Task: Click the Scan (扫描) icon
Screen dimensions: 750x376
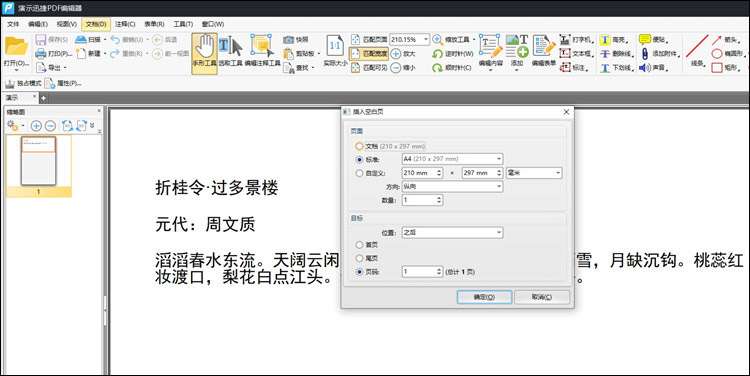Action: point(81,39)
